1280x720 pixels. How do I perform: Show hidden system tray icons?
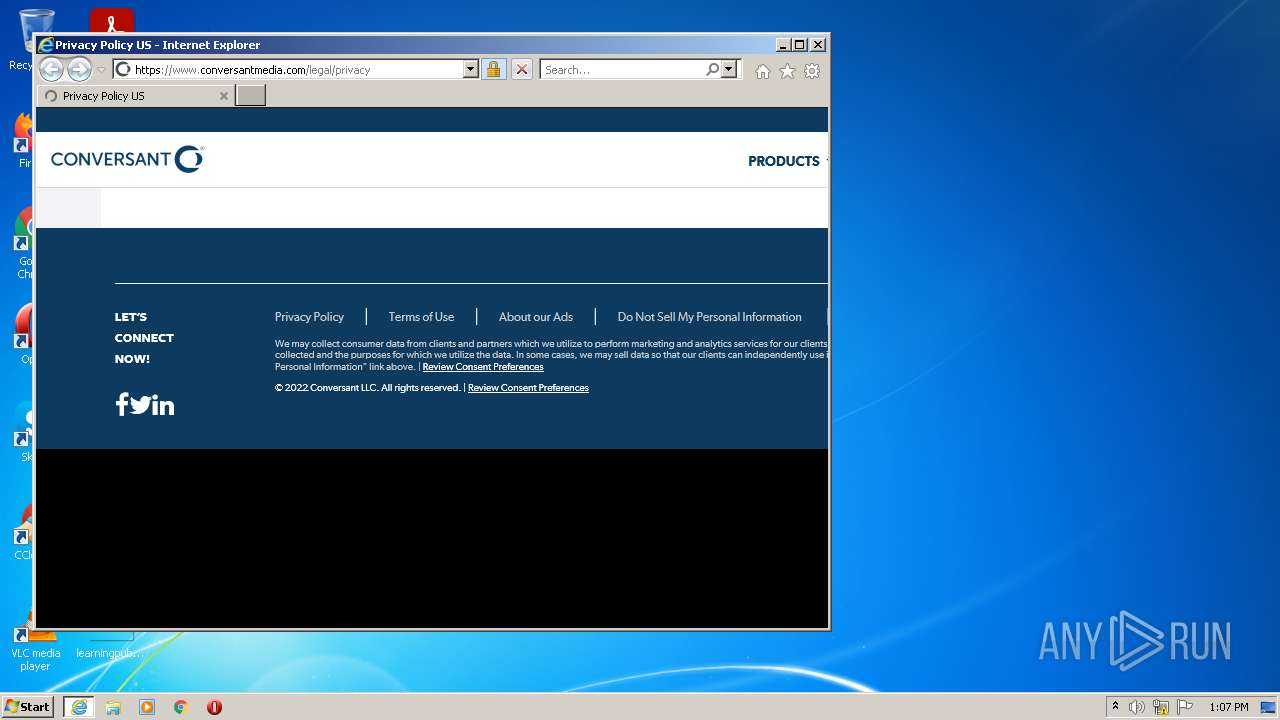point(1115,707)
